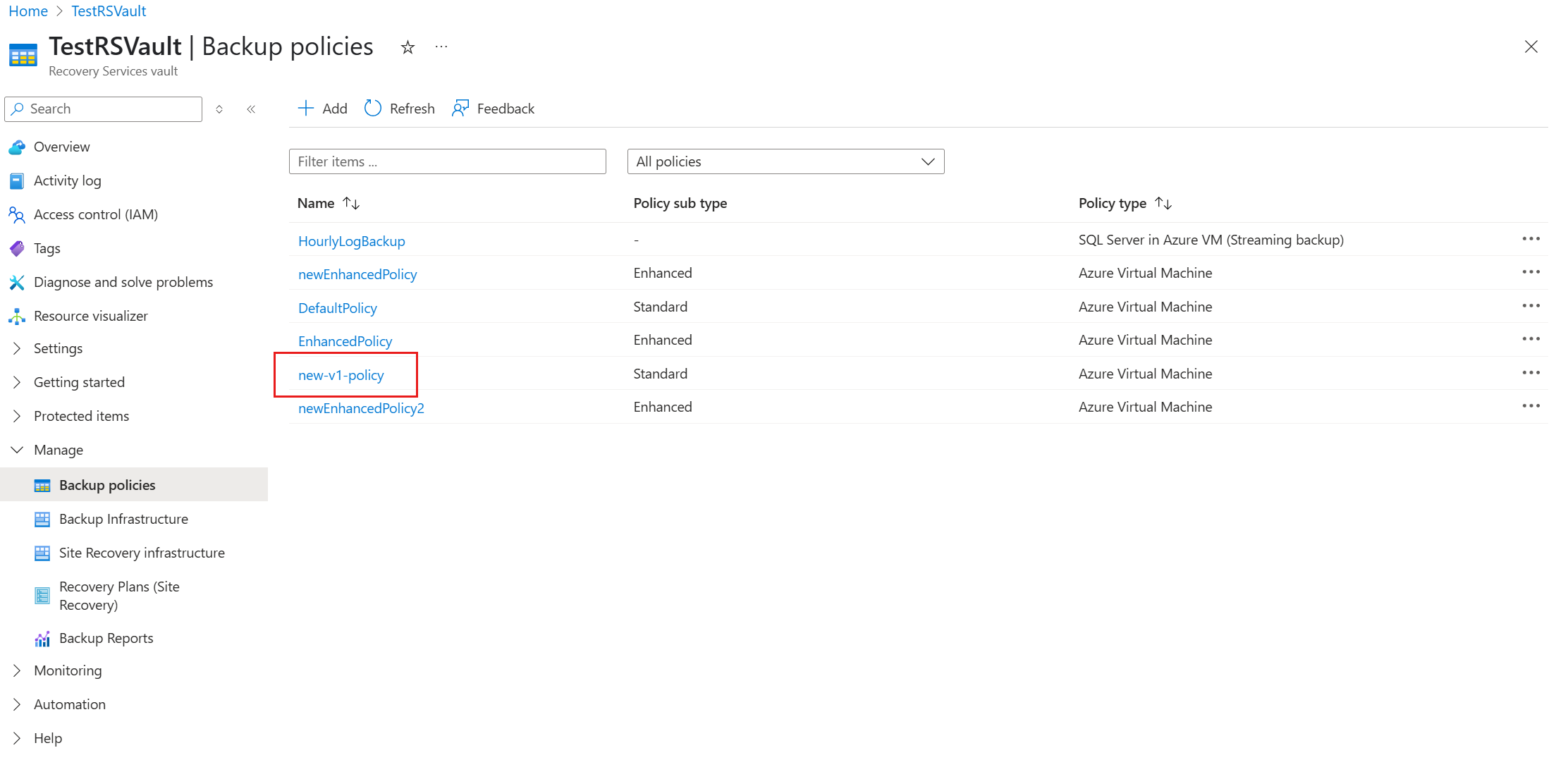The width and height of the screenshot is (1568, 779).
Task: Open the HourlyLogBackup policy link
Action: point(351,241)
